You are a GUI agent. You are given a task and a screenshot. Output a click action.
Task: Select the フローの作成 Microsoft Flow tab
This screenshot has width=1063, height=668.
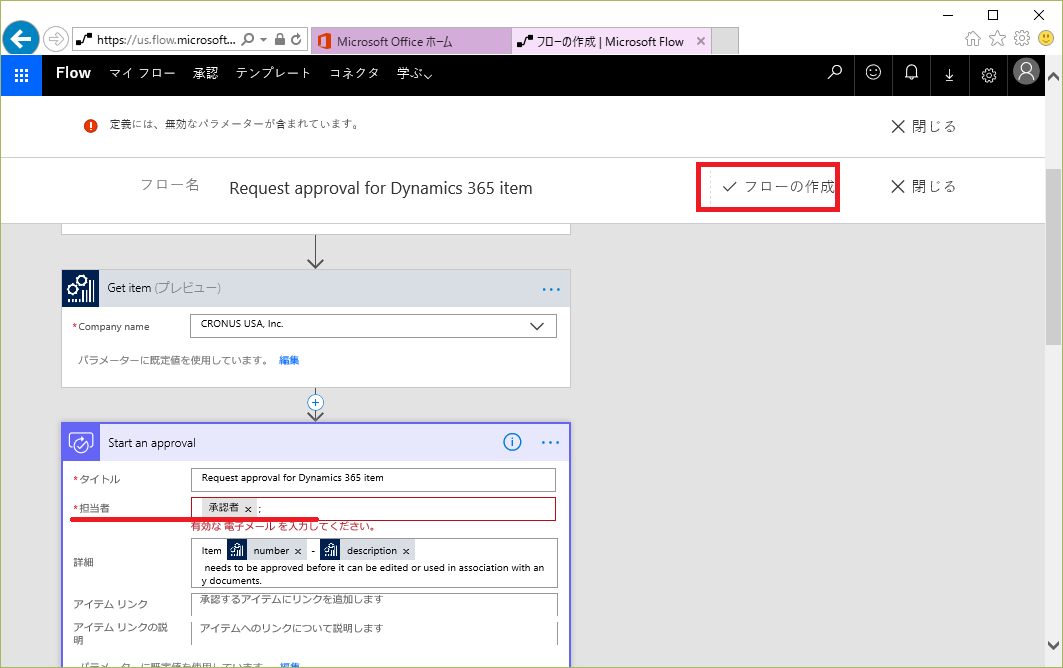coord(611,41)
